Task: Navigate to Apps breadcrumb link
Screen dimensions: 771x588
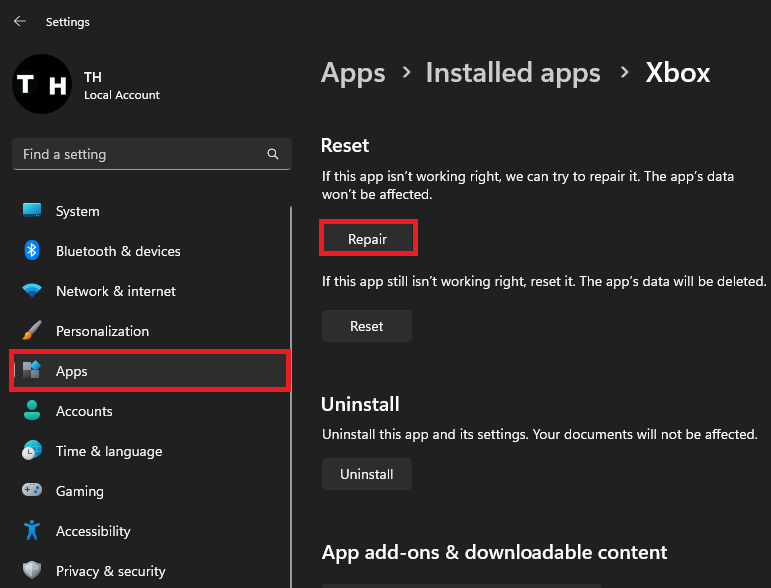Action: (353, 73)
